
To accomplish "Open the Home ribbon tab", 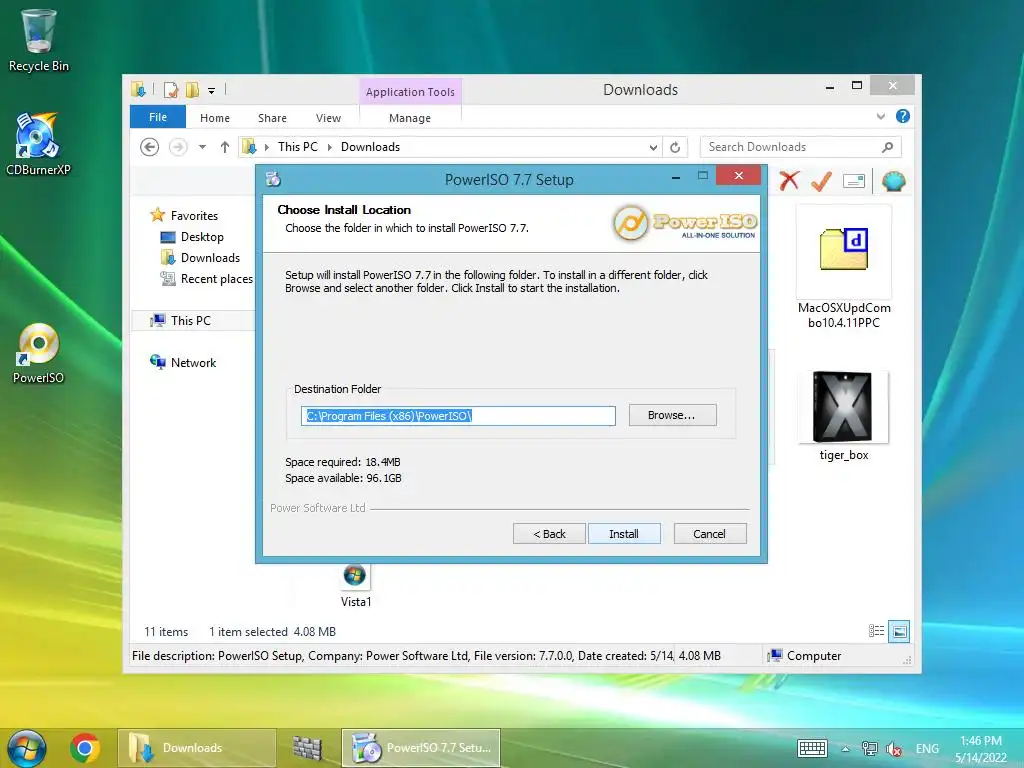I will click(215, 118).
